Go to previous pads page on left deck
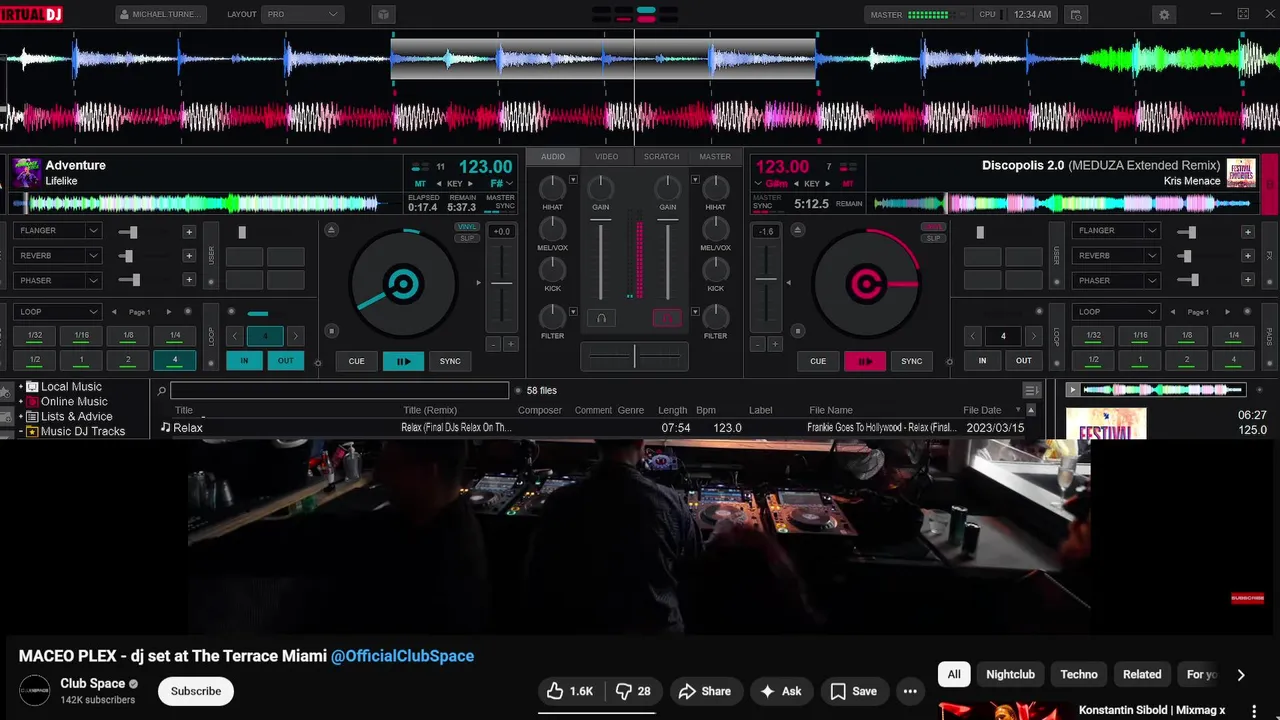This screenshot has height=720, width=1280. point(114,312)
